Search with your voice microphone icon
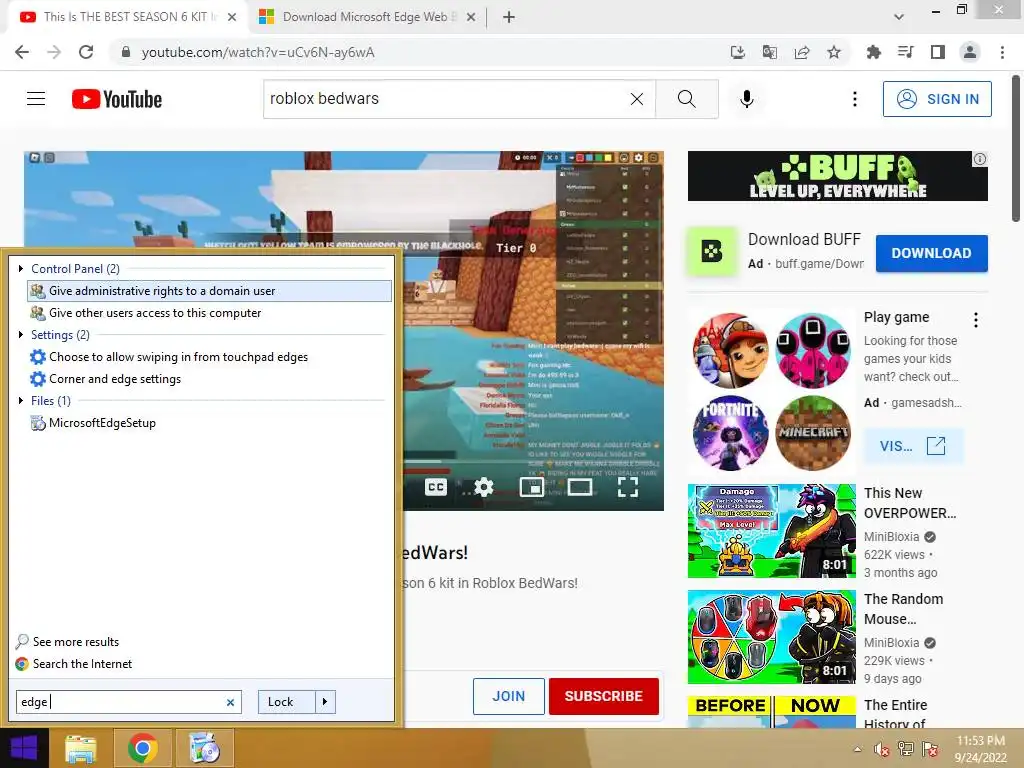The height and width of the screenshot is (768, 1024). 747,99
